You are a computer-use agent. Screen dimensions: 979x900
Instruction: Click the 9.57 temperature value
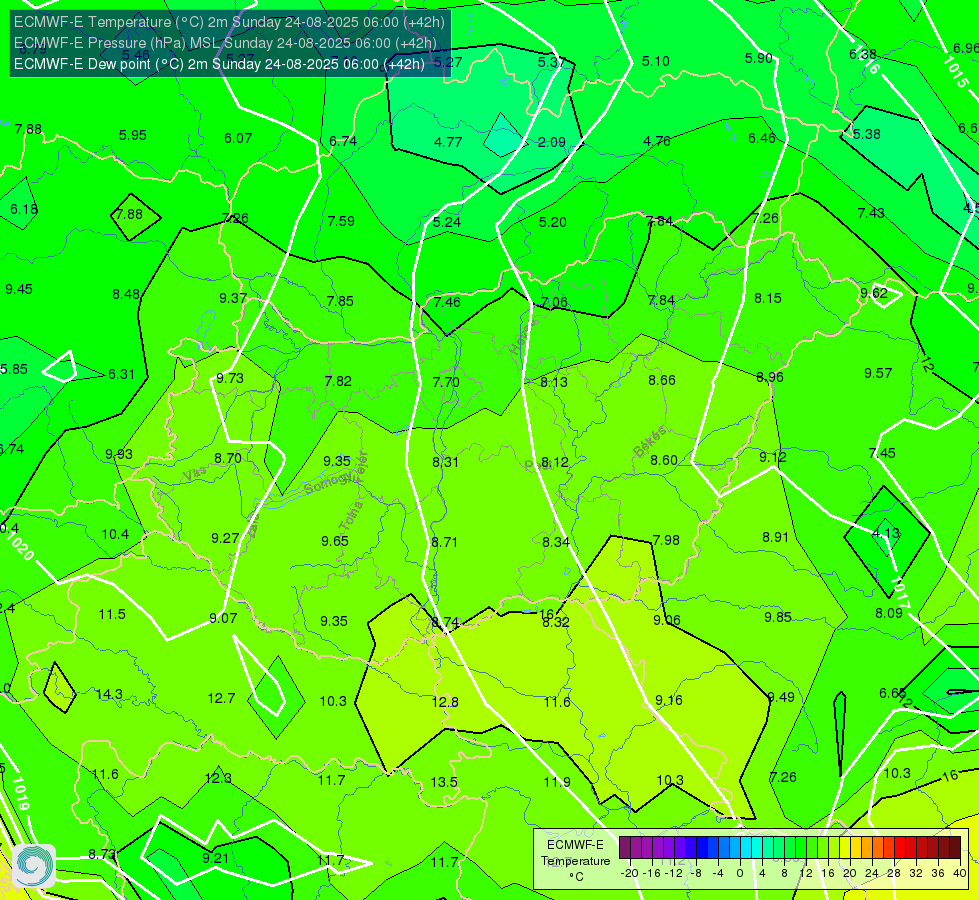(x=878, y=373)
